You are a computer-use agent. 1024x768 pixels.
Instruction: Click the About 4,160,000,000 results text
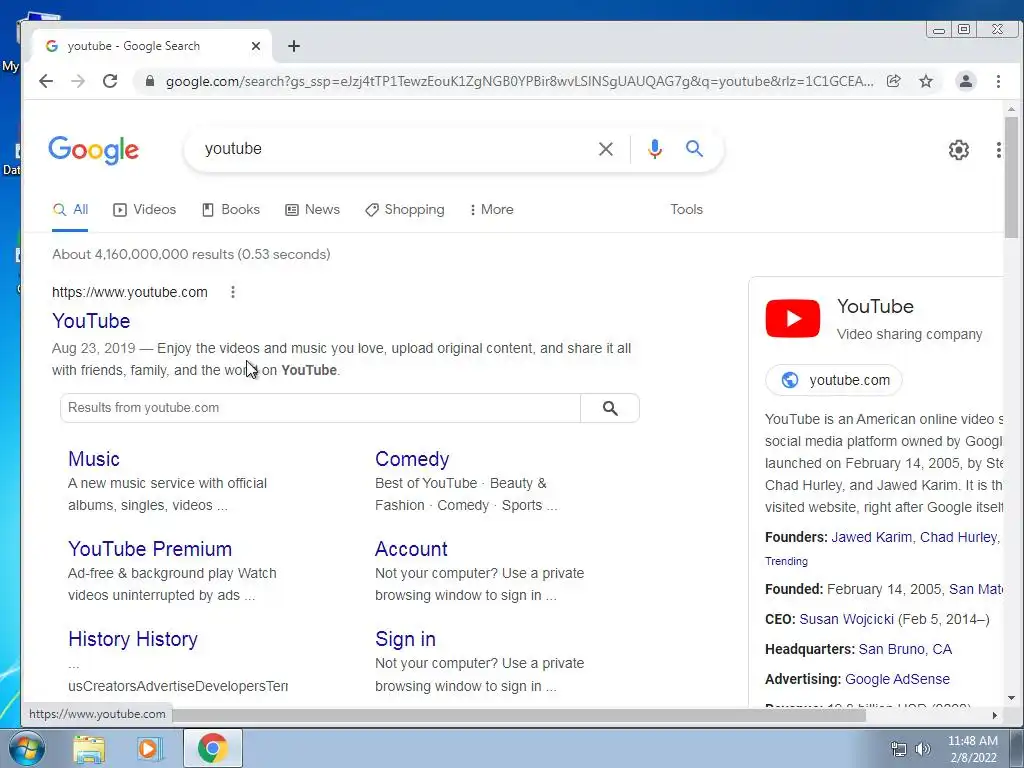pos(191,254)
